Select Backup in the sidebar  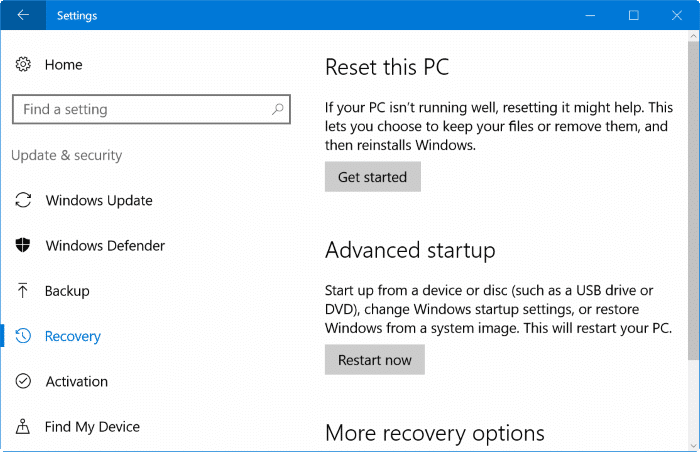tap(67, 291)
